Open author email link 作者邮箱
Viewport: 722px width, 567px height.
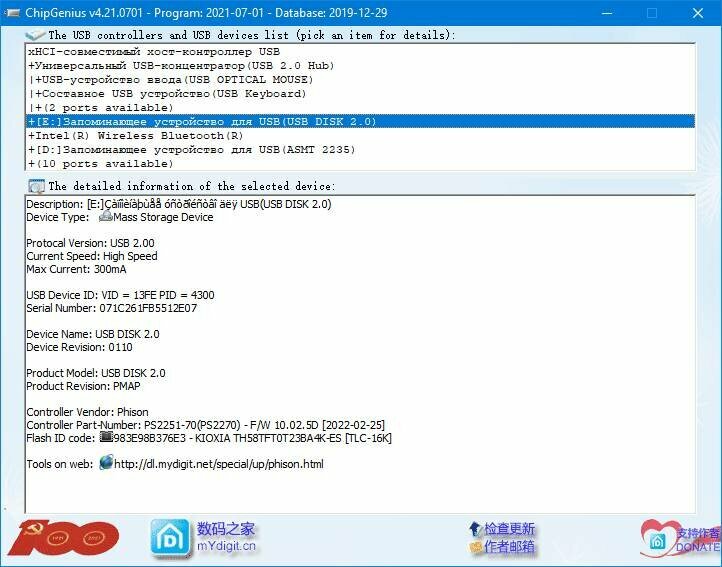pyautogui.click(x=509, y=547)
